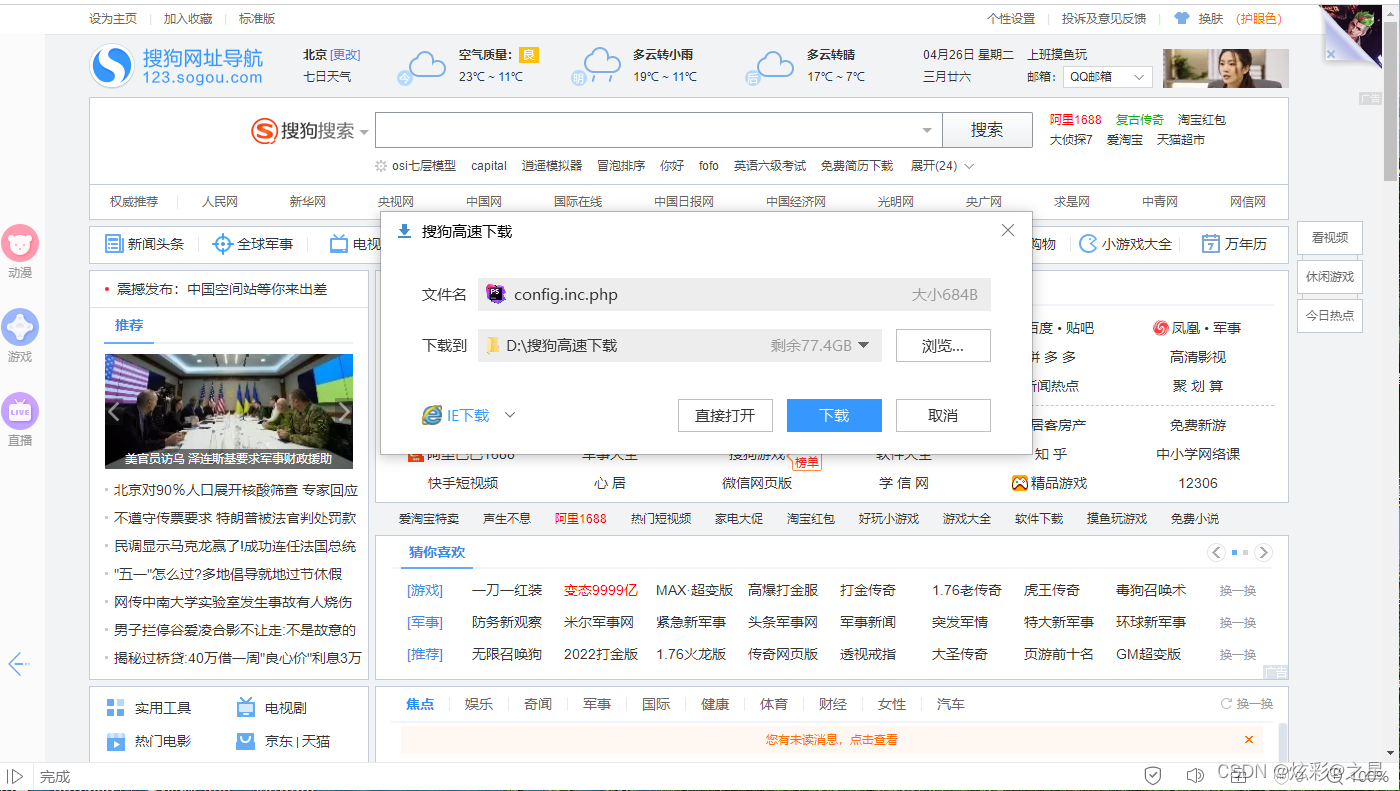
Task: Open the Sogou search engine selector
Action: [310, 131]
